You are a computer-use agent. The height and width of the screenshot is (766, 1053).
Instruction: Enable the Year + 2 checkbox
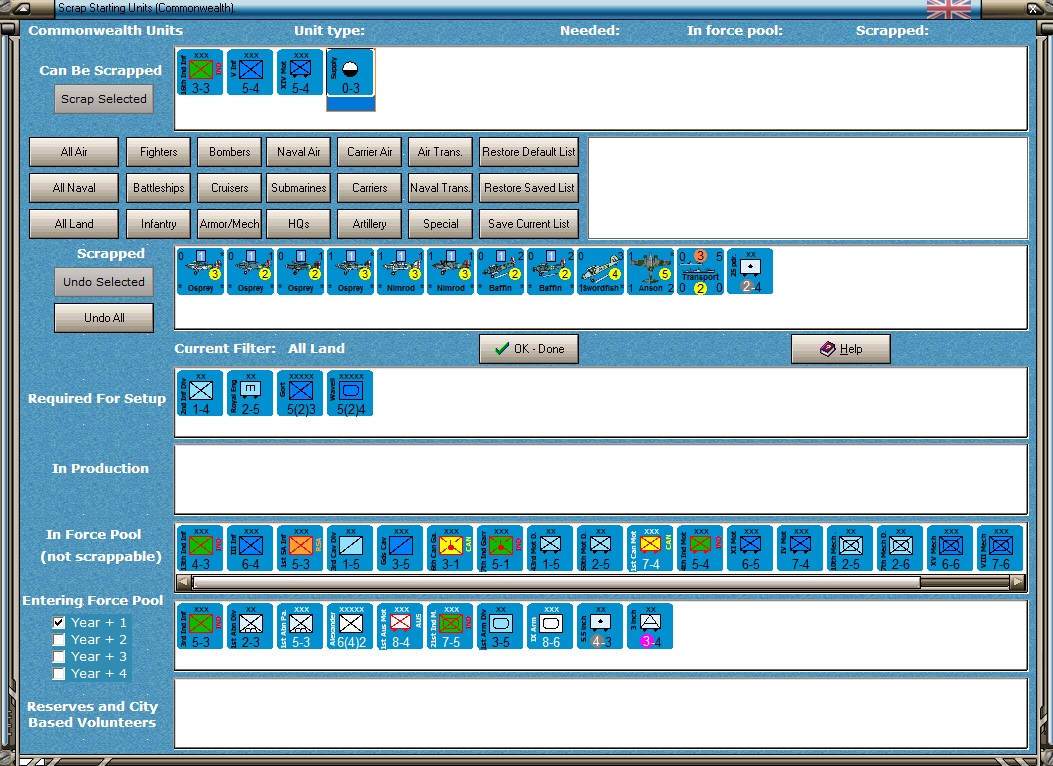pyautogui.click(x=59, y=639)
